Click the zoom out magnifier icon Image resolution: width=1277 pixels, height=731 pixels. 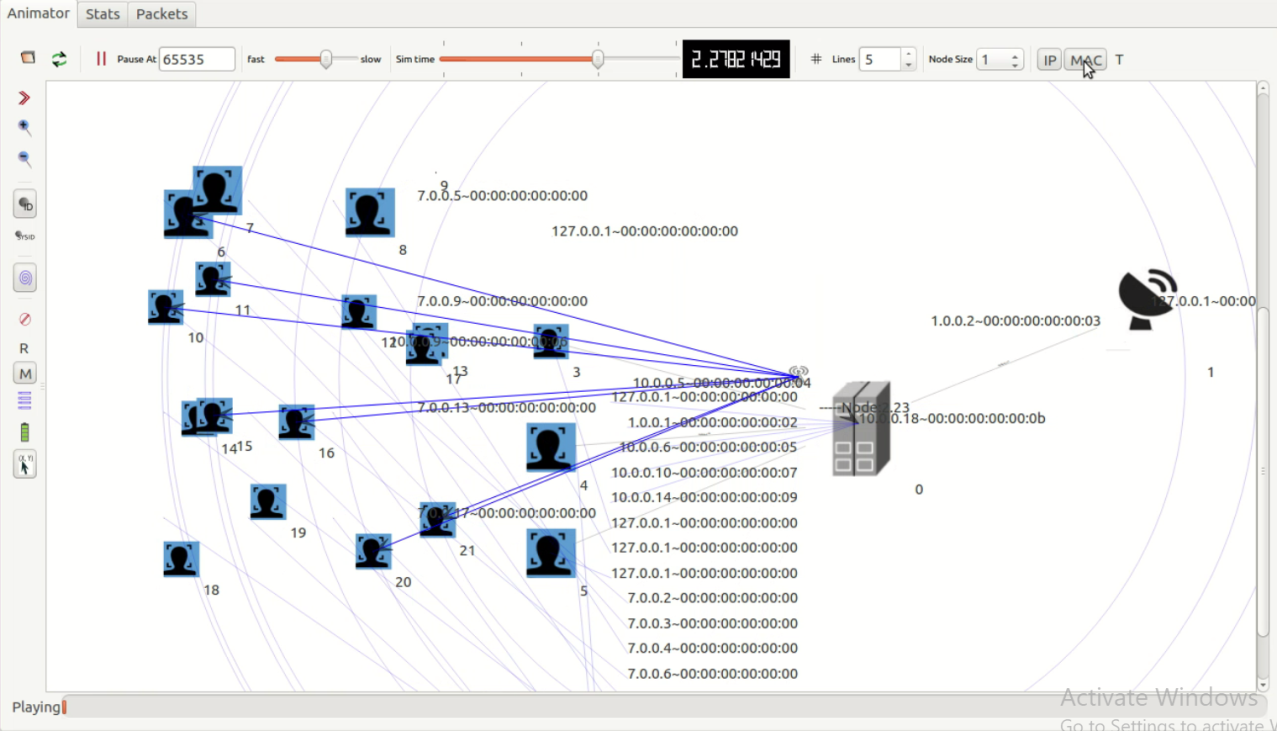click(25, 159)
